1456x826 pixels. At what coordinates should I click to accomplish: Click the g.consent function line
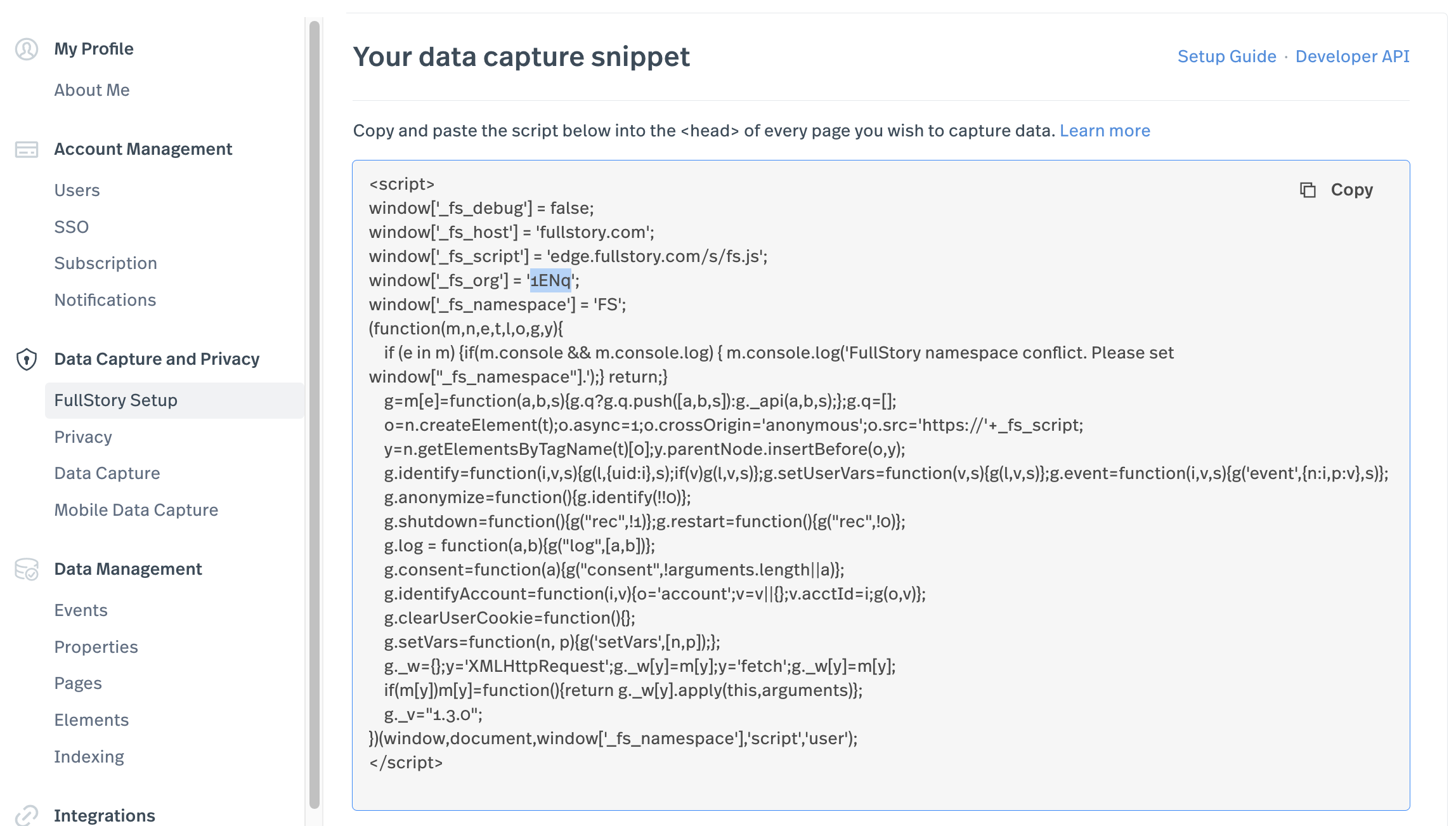pyautogui.click(x=614, y=570)
